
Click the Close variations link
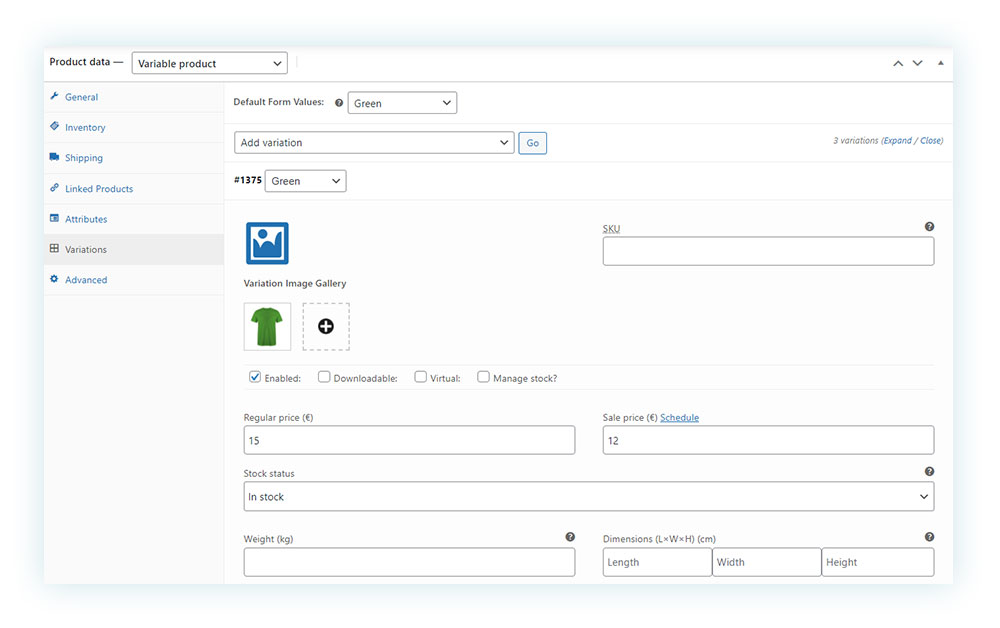point(930,140)
